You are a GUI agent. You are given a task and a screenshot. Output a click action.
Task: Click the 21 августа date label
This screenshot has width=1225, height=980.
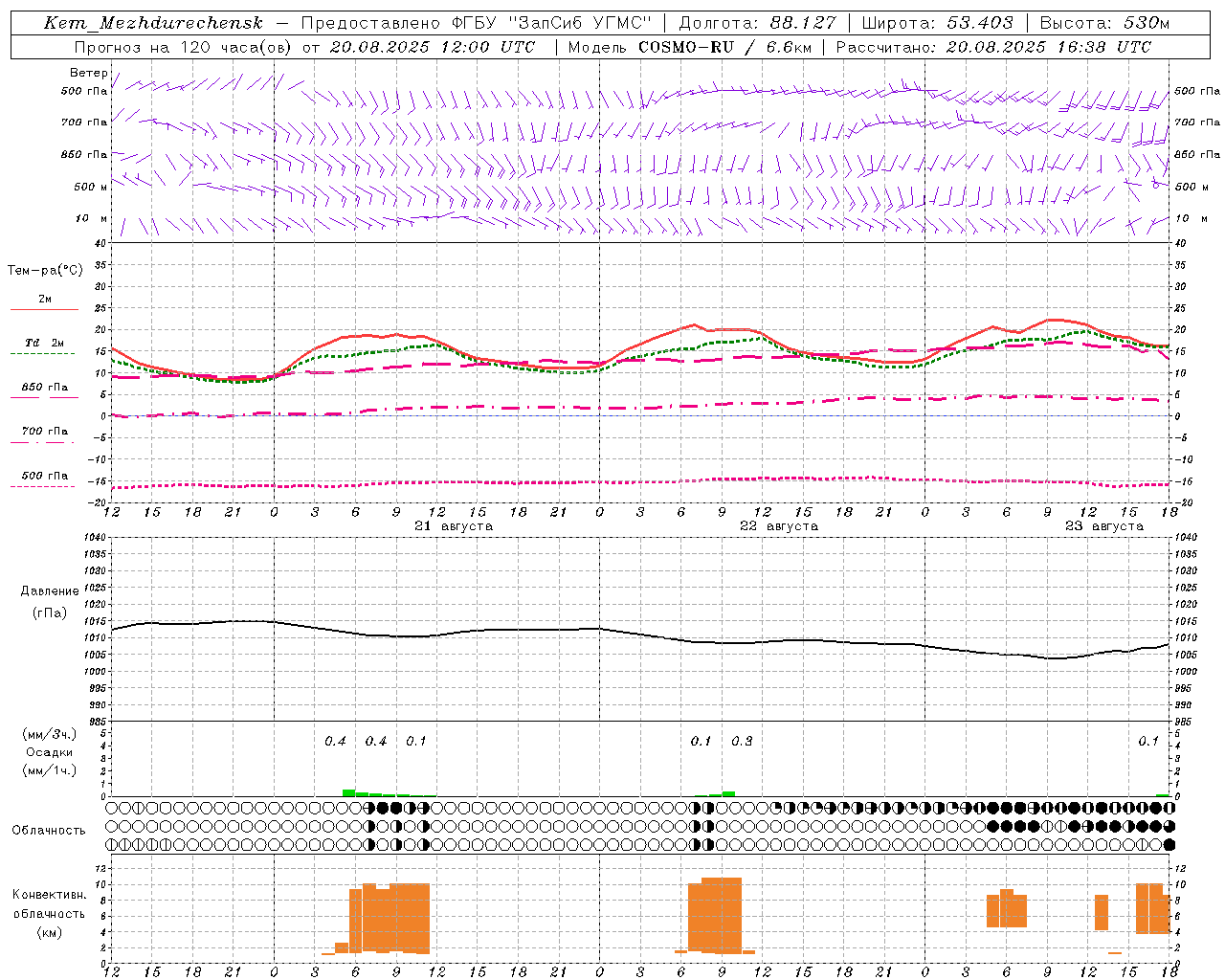[454, 526]
